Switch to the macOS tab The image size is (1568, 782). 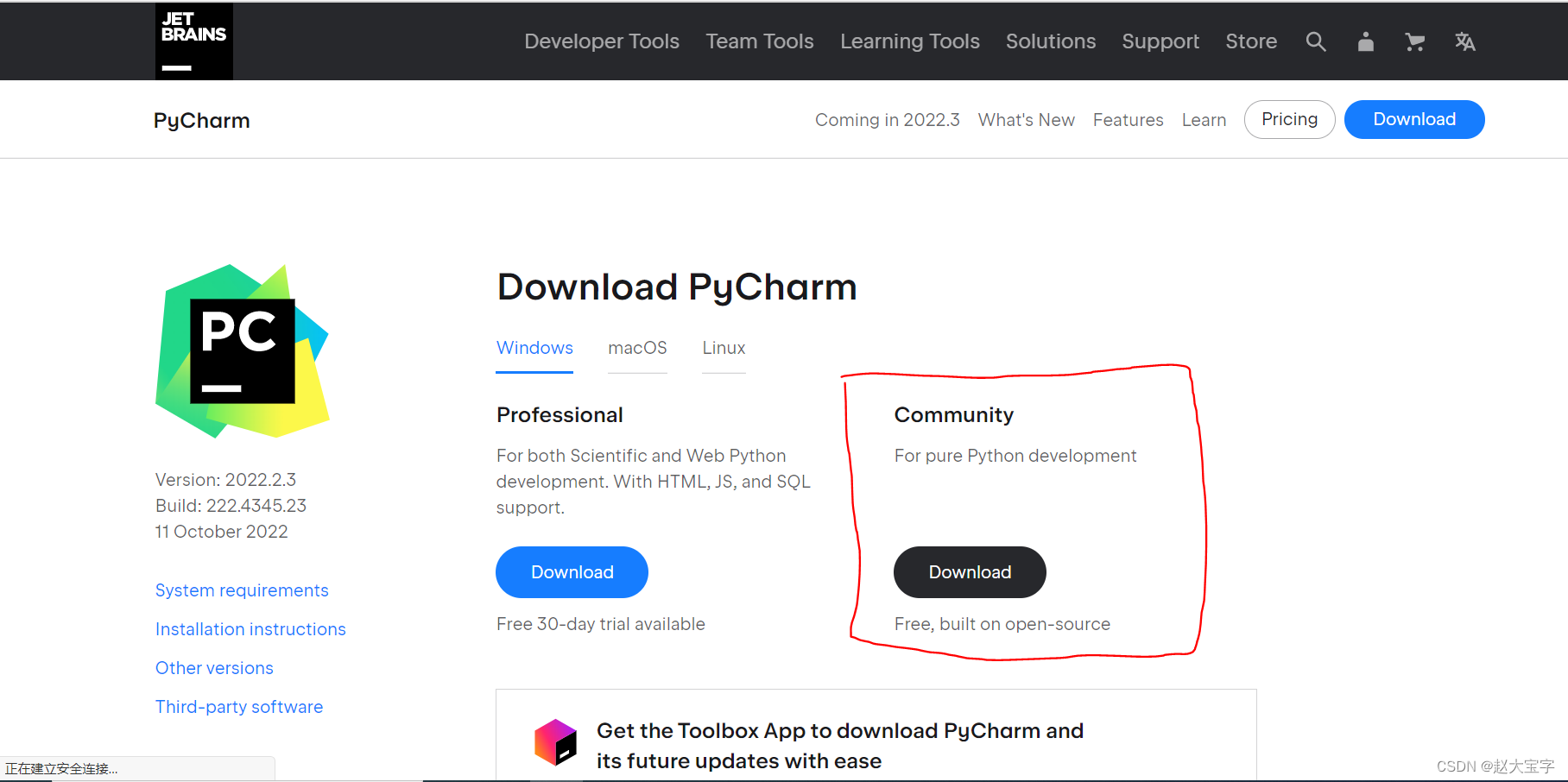pyautogui.click(x=637, y=348)
